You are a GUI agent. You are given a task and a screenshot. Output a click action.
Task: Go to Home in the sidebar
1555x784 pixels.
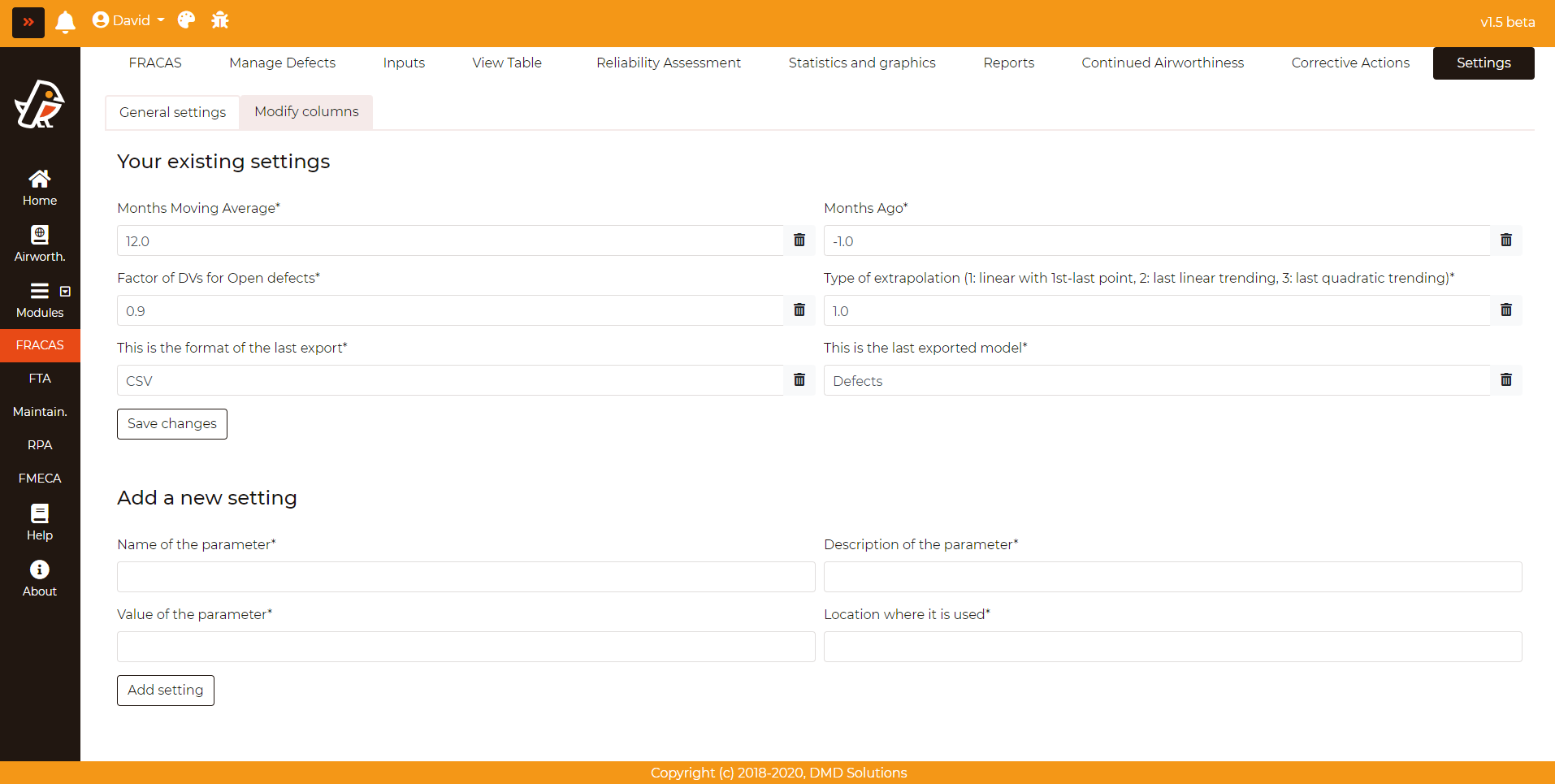coord(40,188)
